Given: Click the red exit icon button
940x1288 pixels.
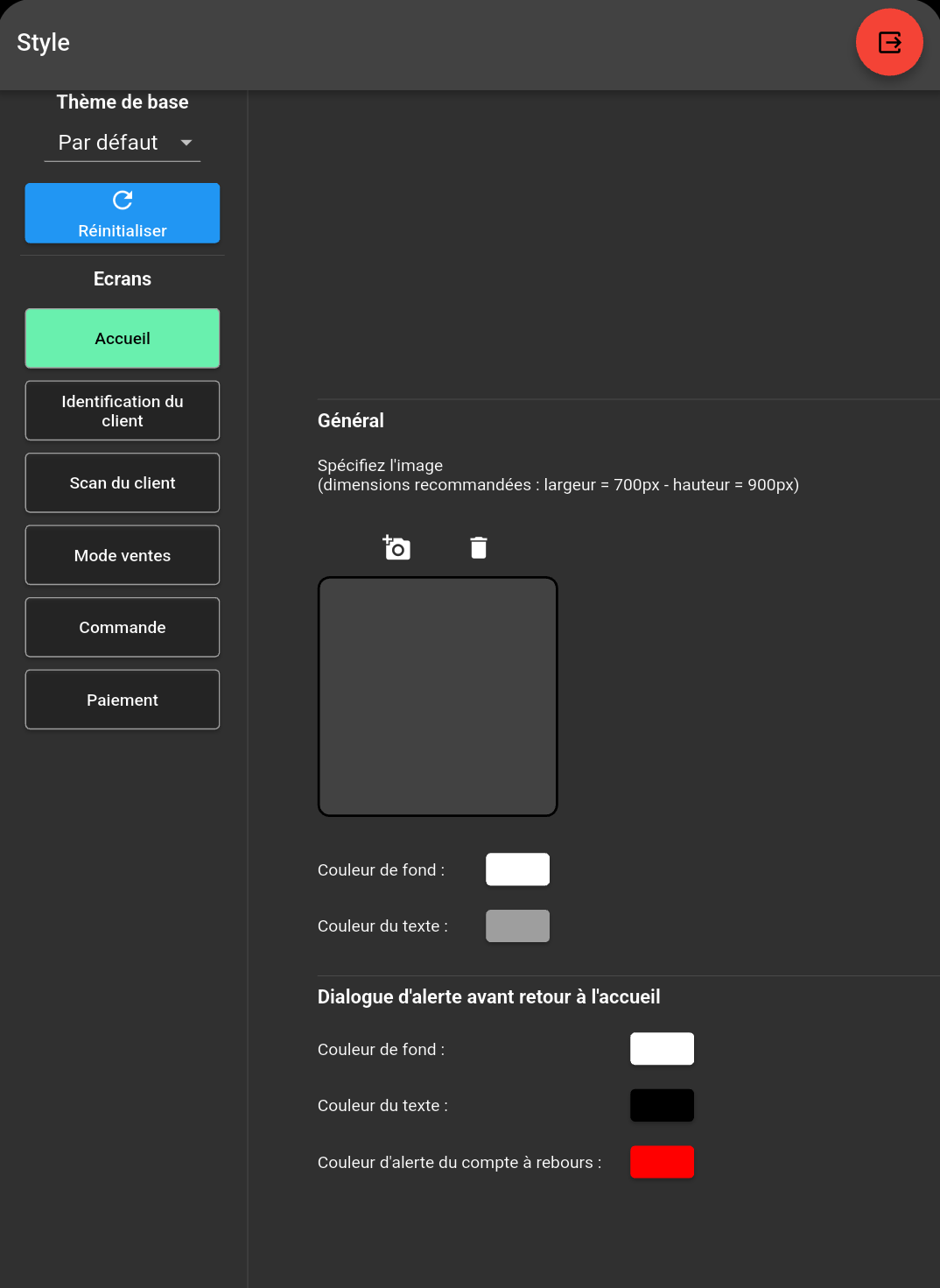Looking at the screenshot, I should [x=889, y=42].
